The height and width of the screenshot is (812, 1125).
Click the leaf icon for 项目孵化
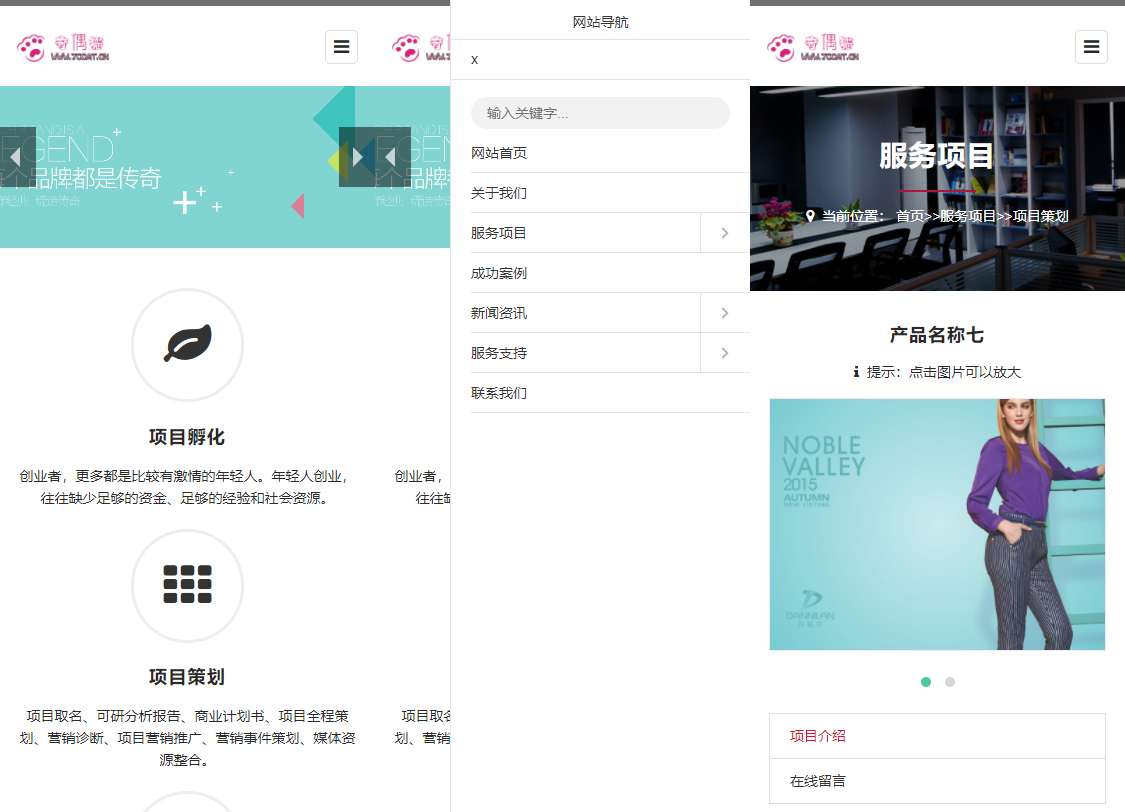187,344
